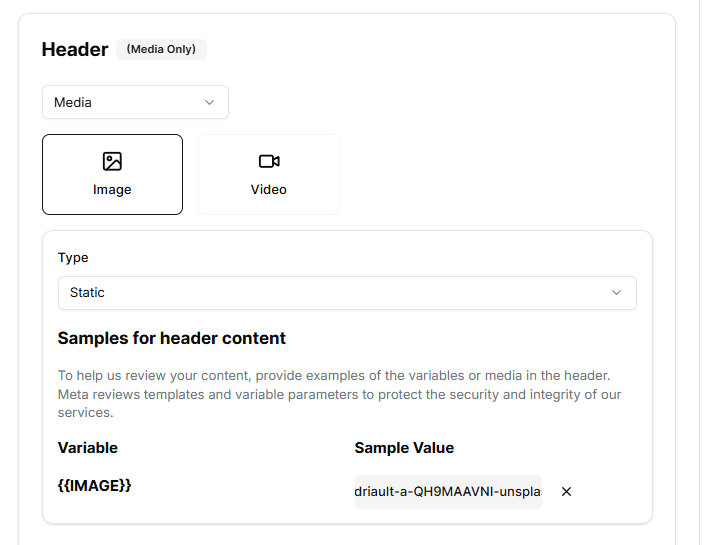Click the picture icon in the Image card
The image size is (726, 545).
pos(112,161)
